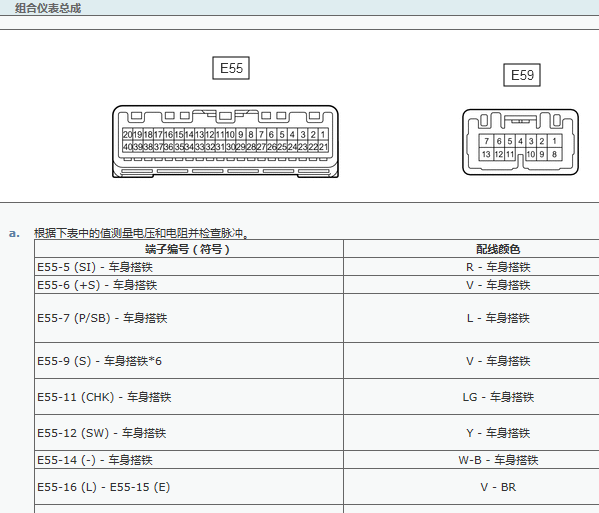Click instruction text 根据下表中的值测量电压和电阻并检查脉冲
Viewport: 599px width, 513px height.
pyautogui.click(x=141, y=233)
